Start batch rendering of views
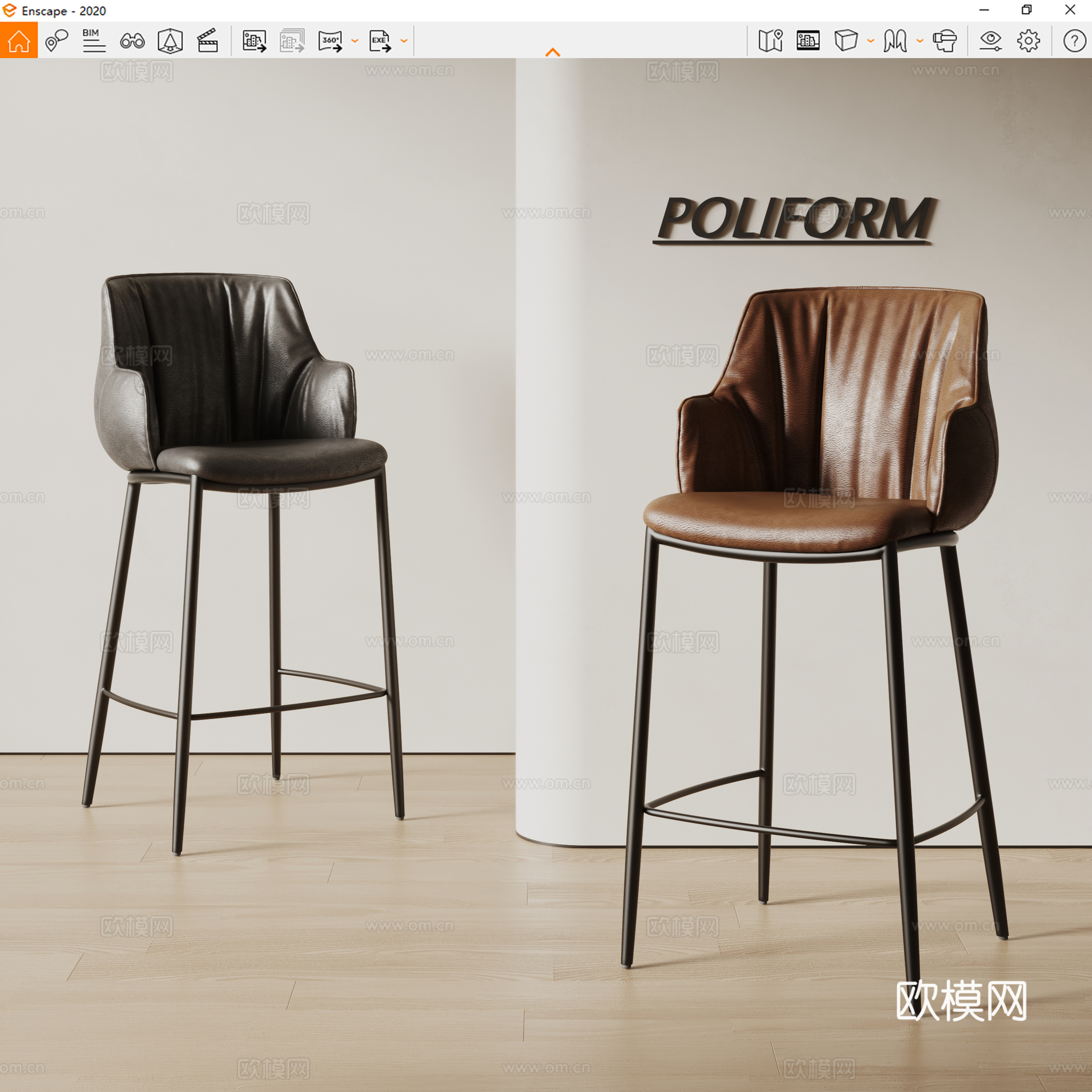 coord(292,40)
